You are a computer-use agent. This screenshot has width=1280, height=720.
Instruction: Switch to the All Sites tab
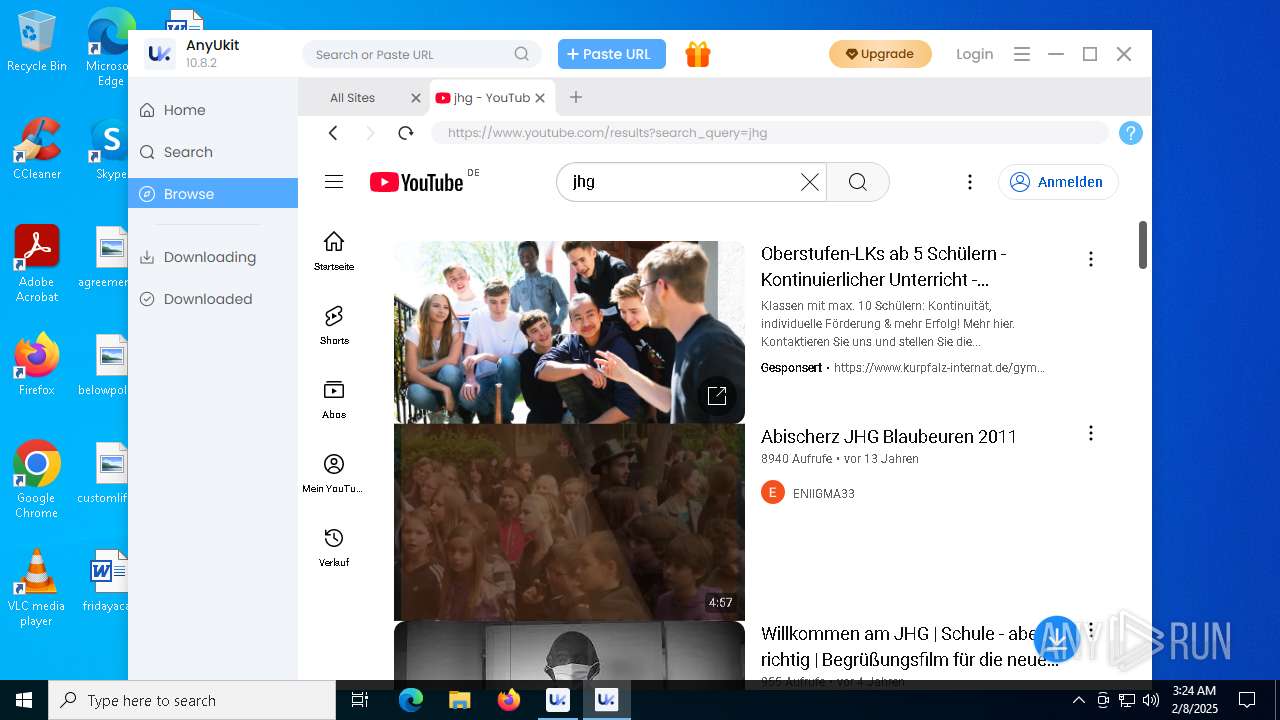point(353,98)
